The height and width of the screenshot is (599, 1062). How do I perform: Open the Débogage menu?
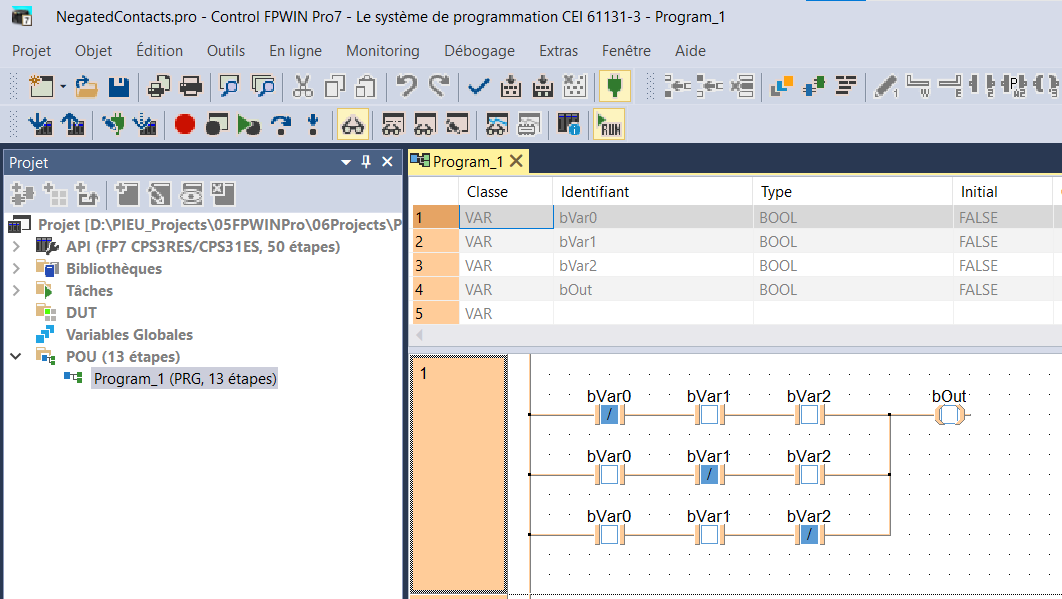click(479, 51)
